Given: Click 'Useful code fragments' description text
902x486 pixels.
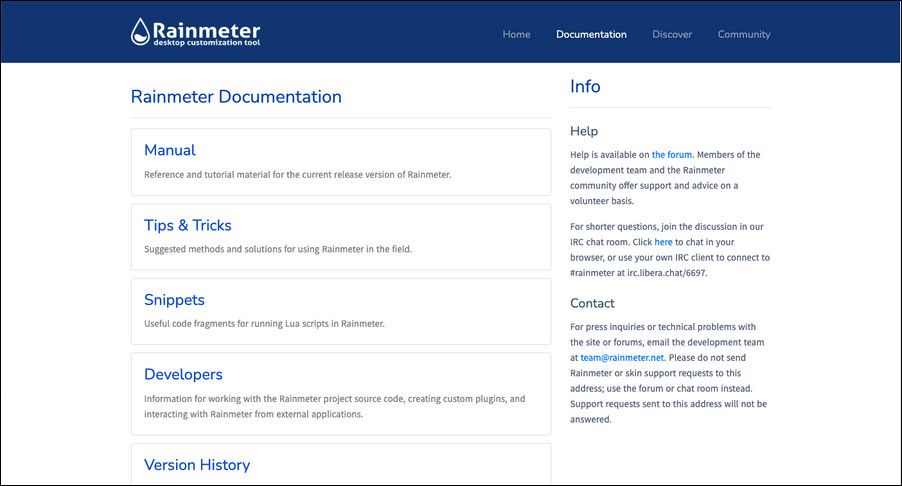Looking at the screenshot, I should pos(264,324).
